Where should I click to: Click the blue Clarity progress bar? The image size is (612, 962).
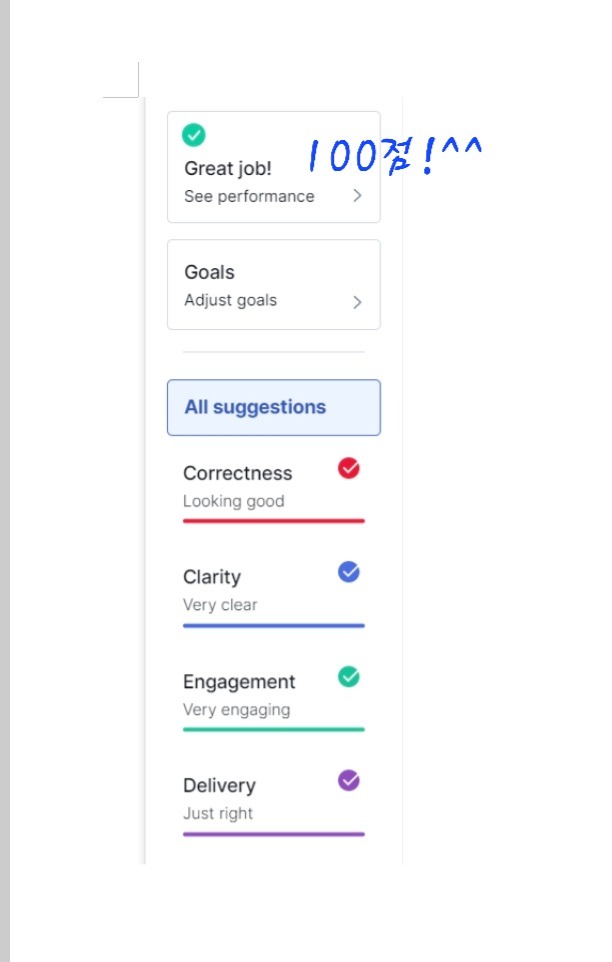(x=273, y=625)
